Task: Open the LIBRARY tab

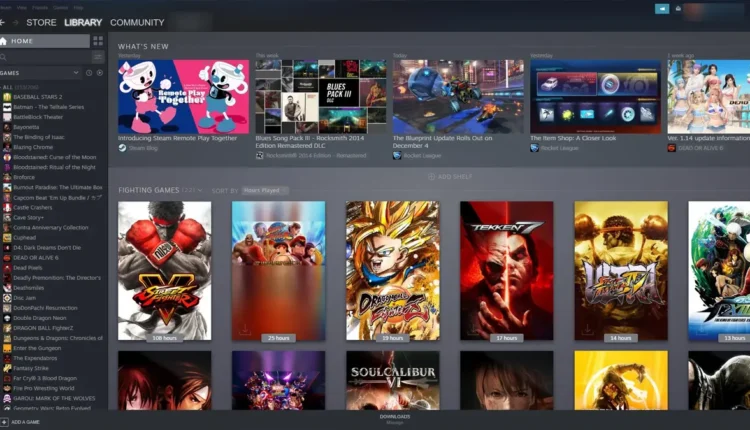Action: pyautogui.click(x=83, y=22)
